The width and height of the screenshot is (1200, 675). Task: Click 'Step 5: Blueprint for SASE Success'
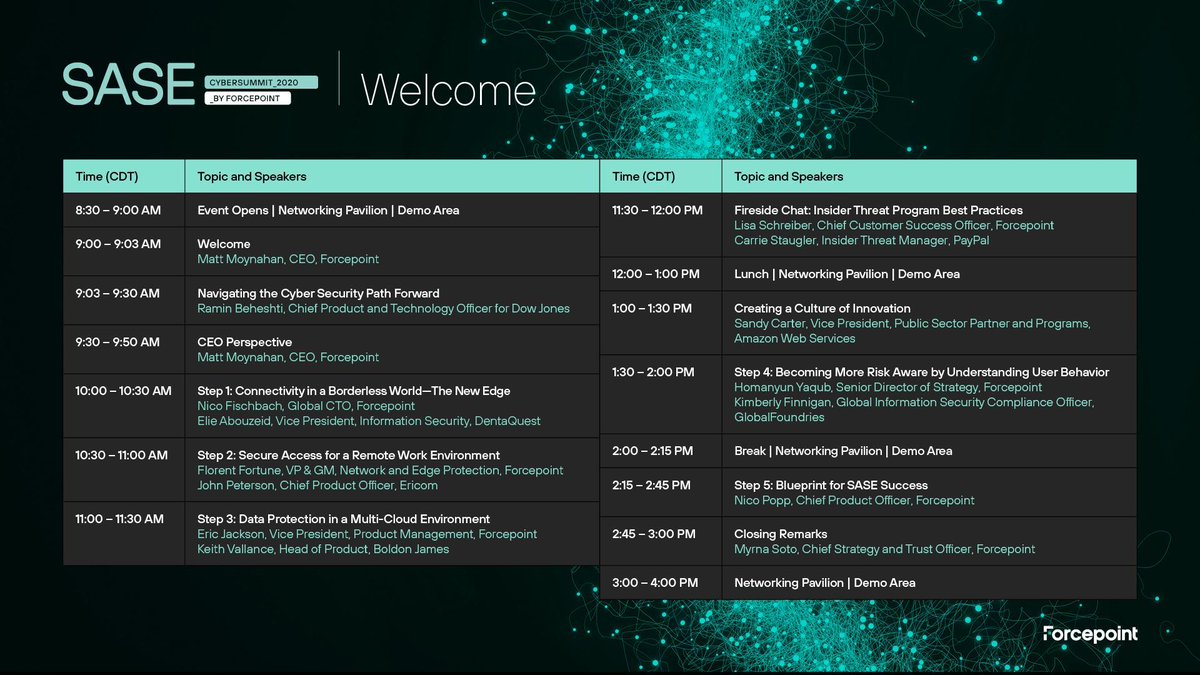831,485
